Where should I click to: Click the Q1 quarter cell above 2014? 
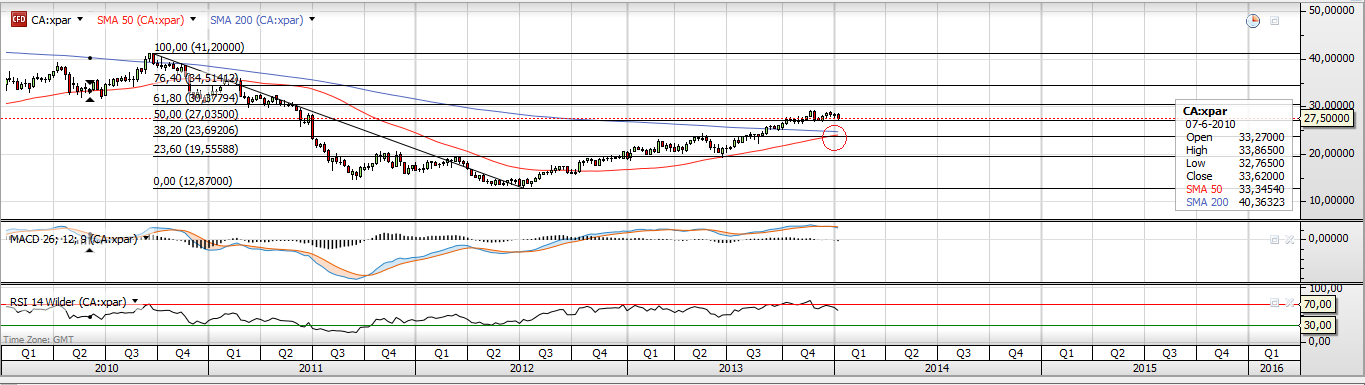tap(859, 353)
